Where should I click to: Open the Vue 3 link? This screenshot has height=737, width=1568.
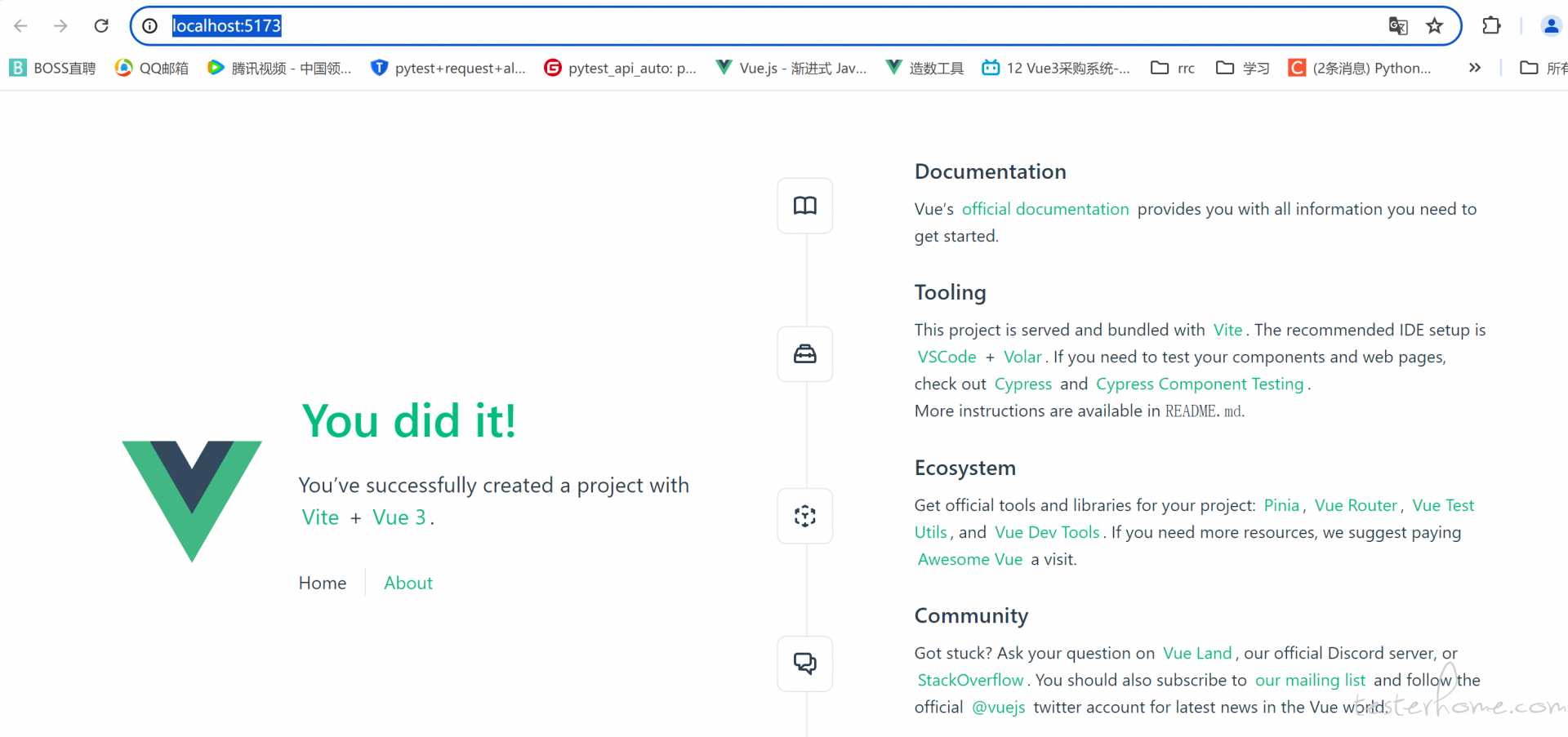tap(399, 517)
